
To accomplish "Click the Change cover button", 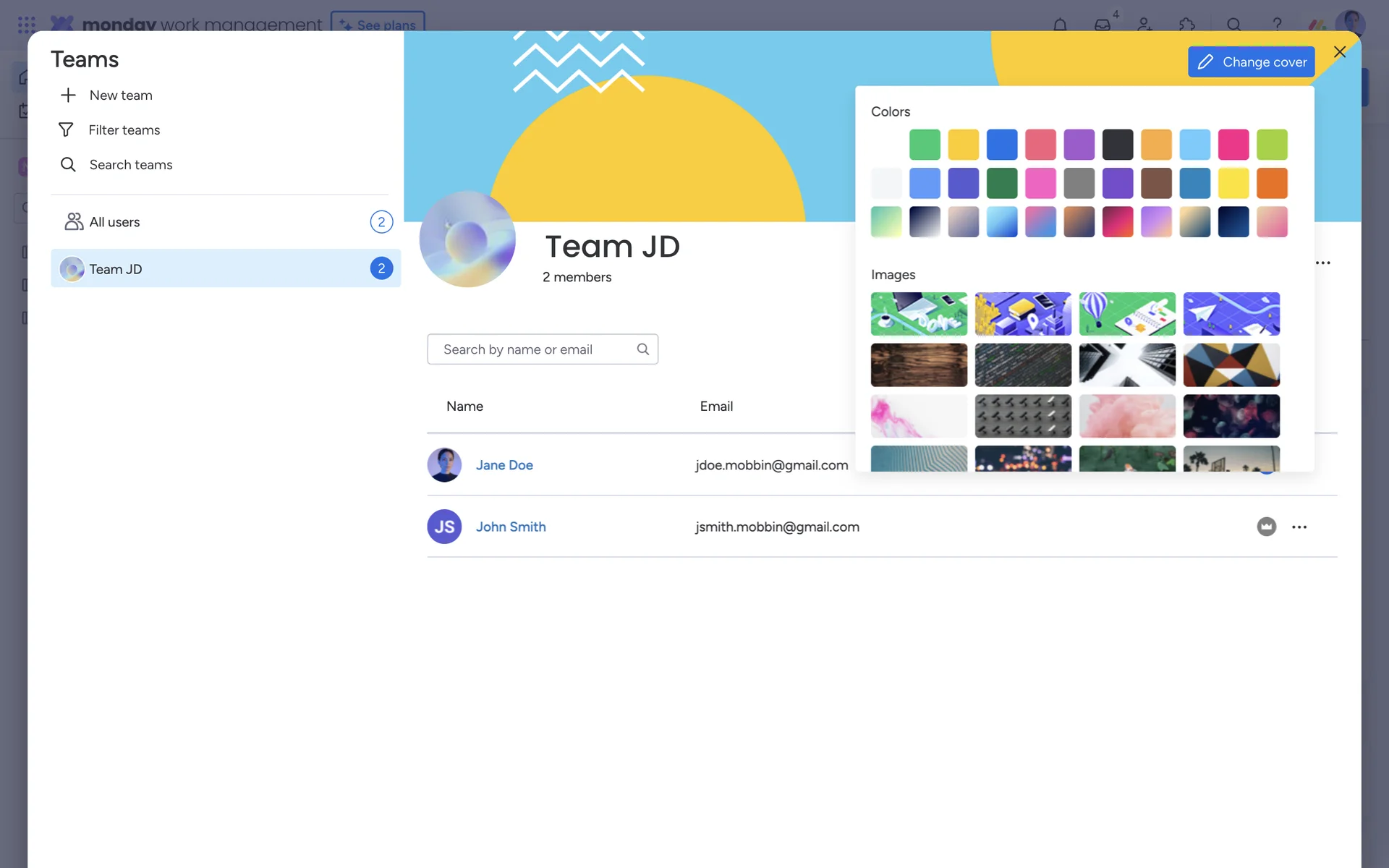I will [x=1251, y=62].
